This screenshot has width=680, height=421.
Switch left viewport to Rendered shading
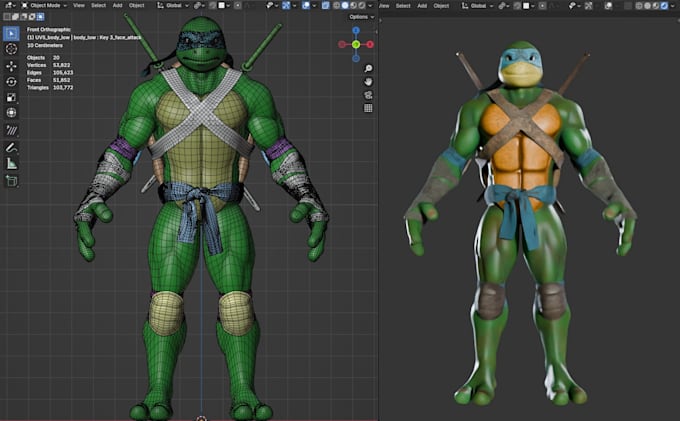click(362, 5)
